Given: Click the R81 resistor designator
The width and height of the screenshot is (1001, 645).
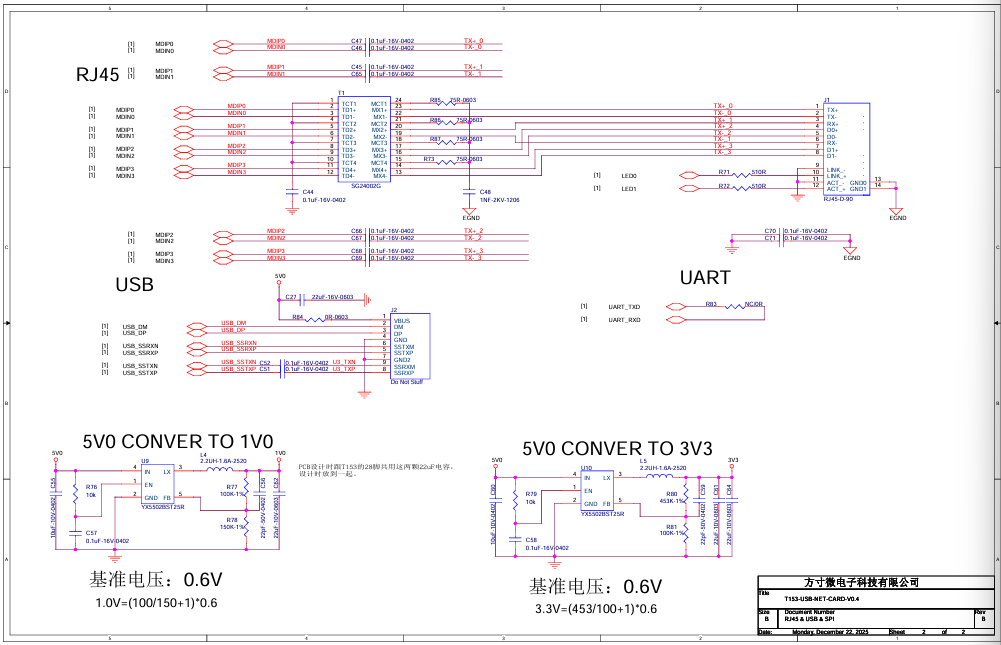Looking at the screenshot, I should [672, 527].
